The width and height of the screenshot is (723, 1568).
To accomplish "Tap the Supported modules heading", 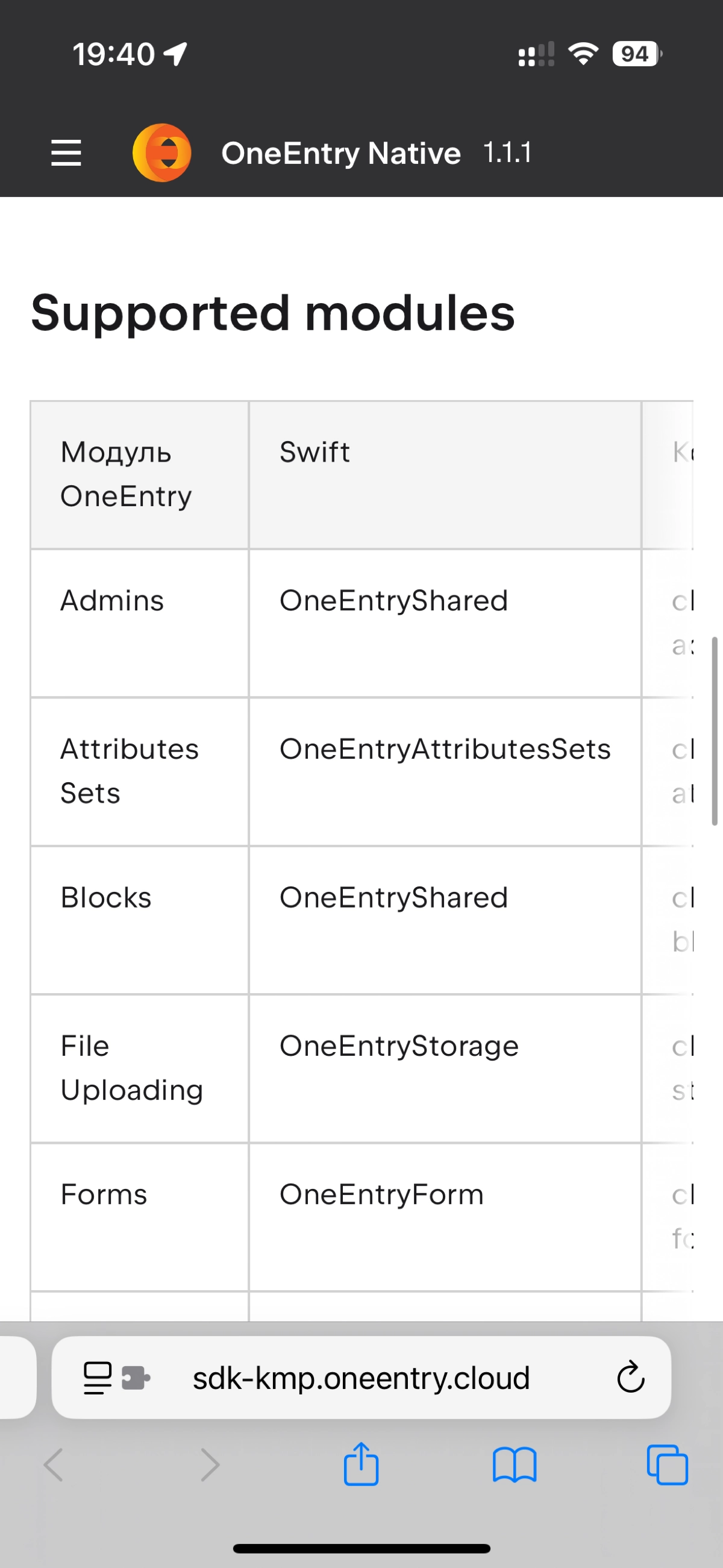I will click(273, 313).
